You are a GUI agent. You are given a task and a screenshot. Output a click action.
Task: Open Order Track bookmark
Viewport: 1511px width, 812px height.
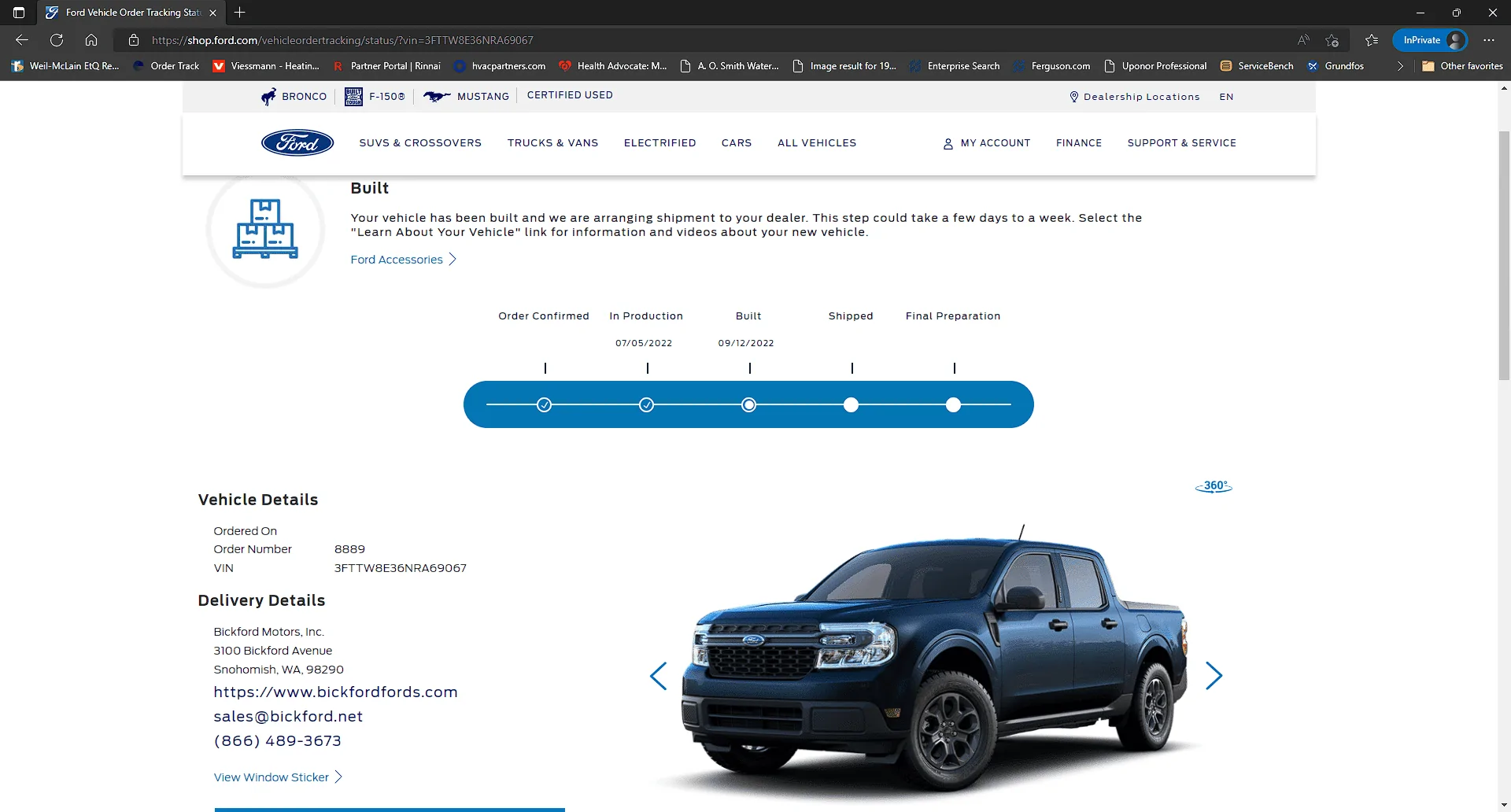click(166, 66)
